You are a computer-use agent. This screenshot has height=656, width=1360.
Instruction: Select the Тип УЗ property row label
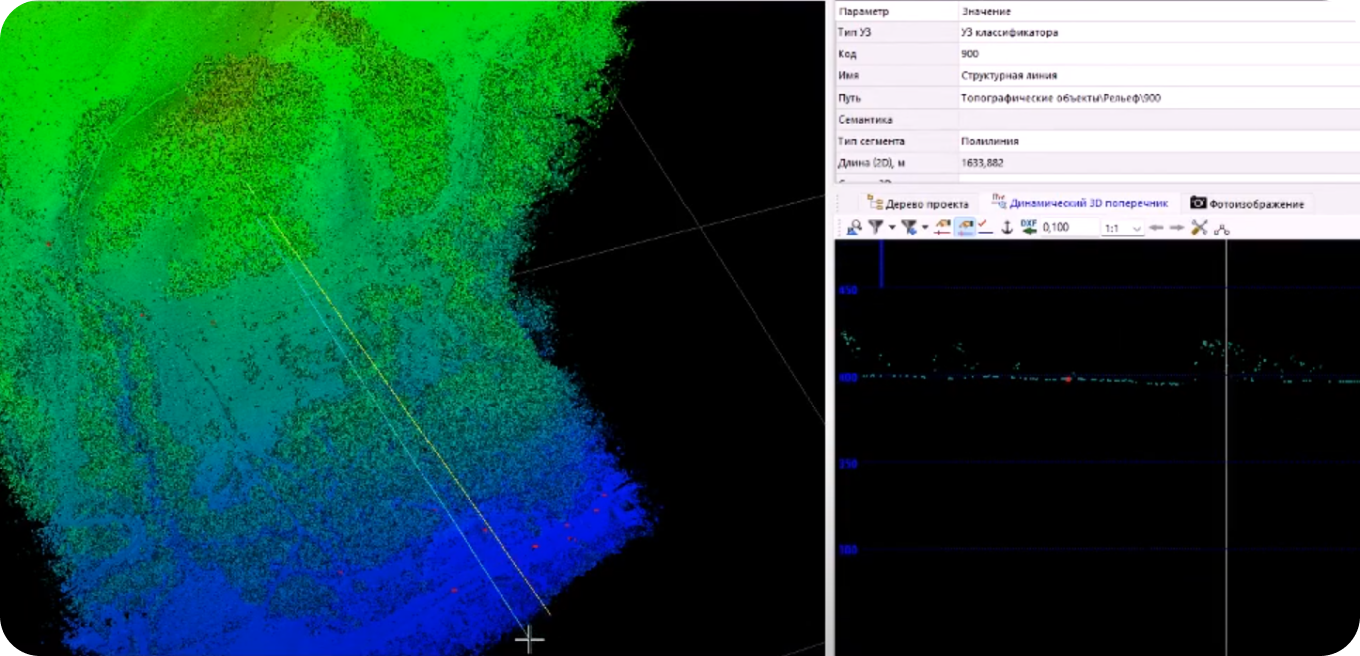pos(856,32)
